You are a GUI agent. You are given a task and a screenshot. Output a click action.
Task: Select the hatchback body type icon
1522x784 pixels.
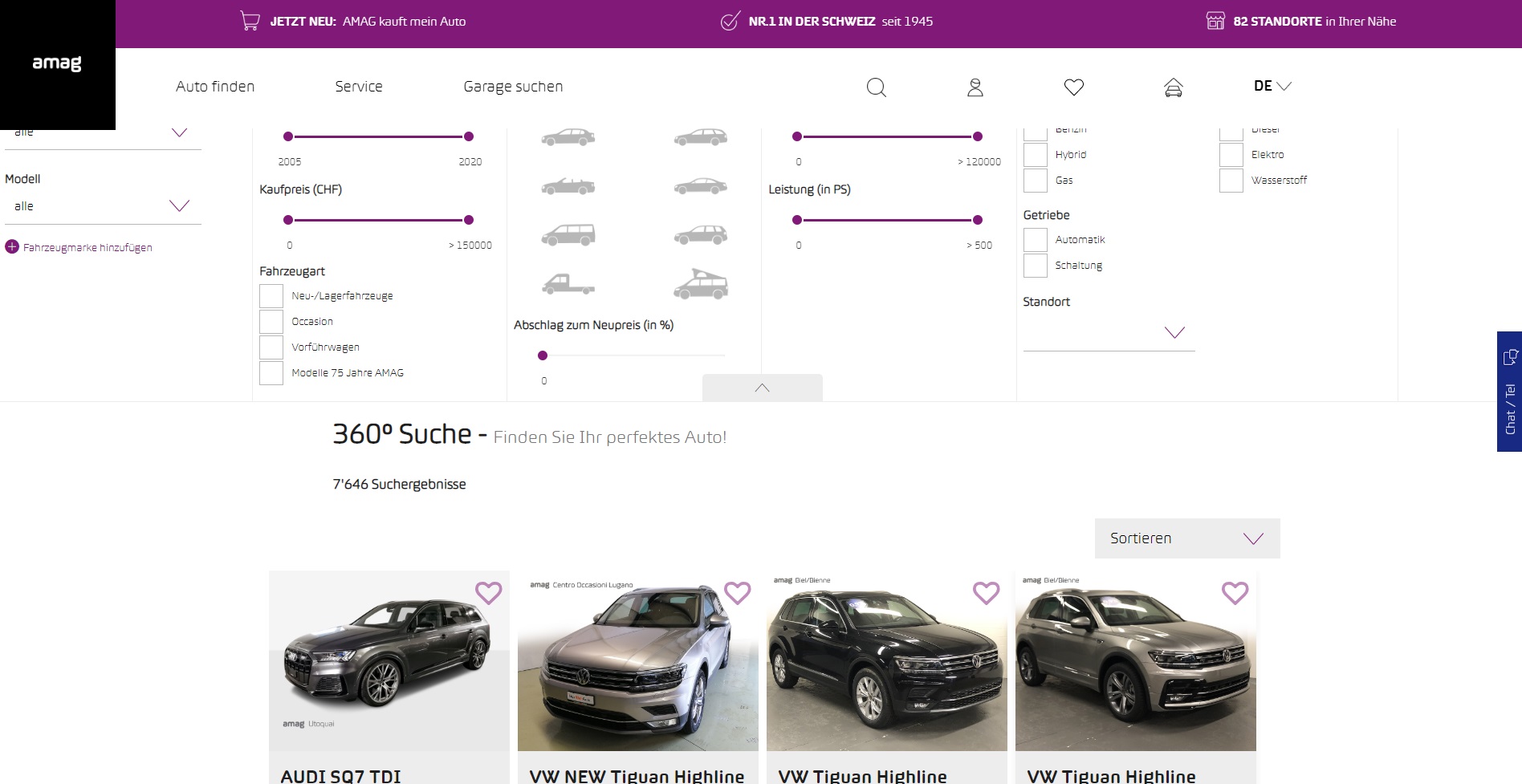coord(568,137)
